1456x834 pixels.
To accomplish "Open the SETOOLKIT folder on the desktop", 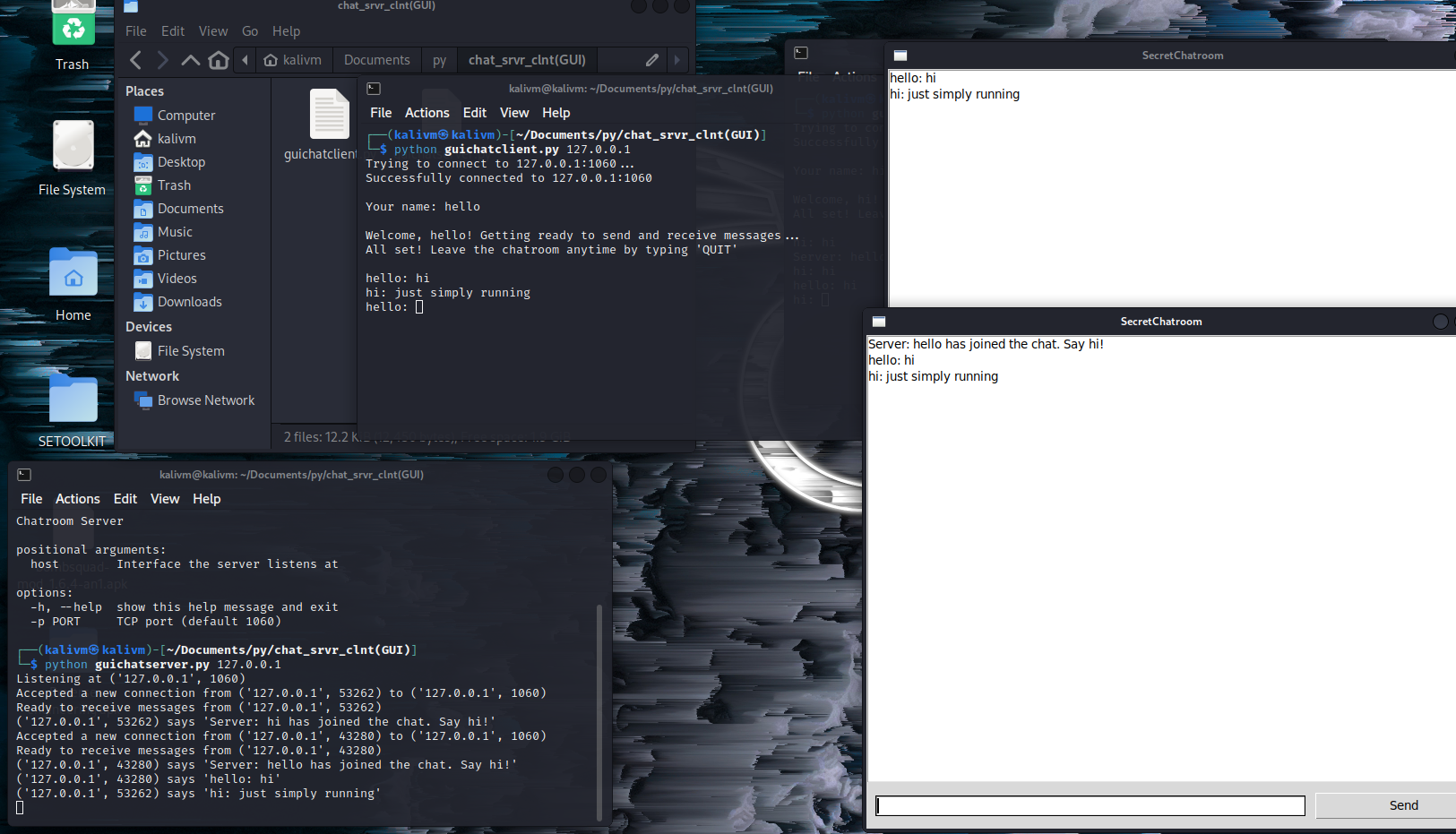I will [x=72, y=399].
